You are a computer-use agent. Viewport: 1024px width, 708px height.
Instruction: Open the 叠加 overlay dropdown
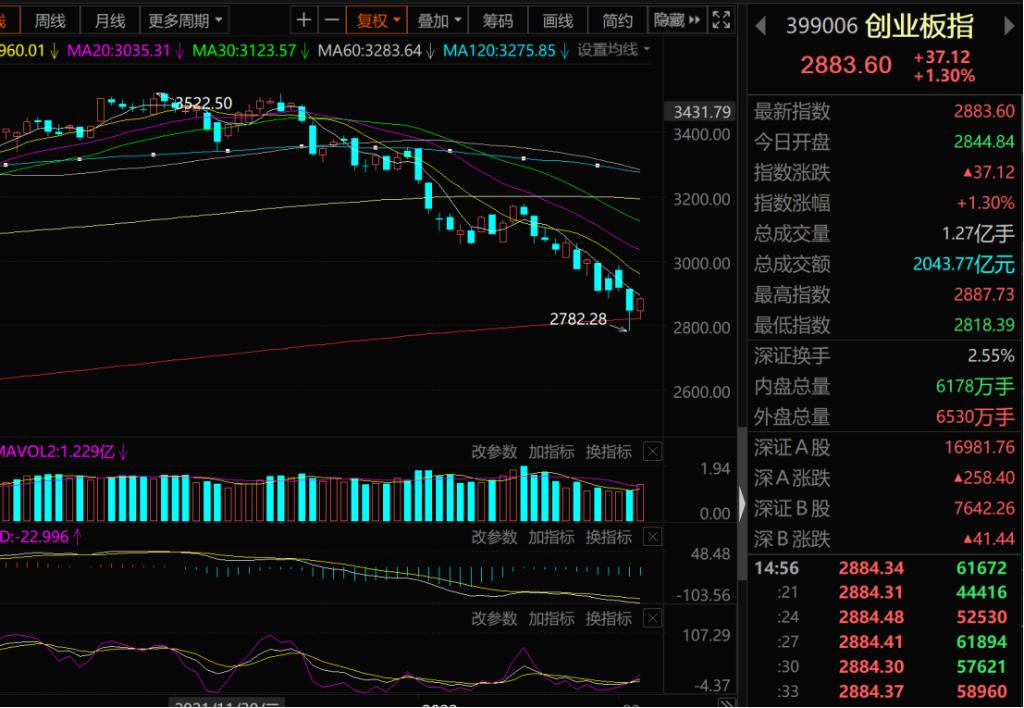pyautogui.click(x=440, y=20)
